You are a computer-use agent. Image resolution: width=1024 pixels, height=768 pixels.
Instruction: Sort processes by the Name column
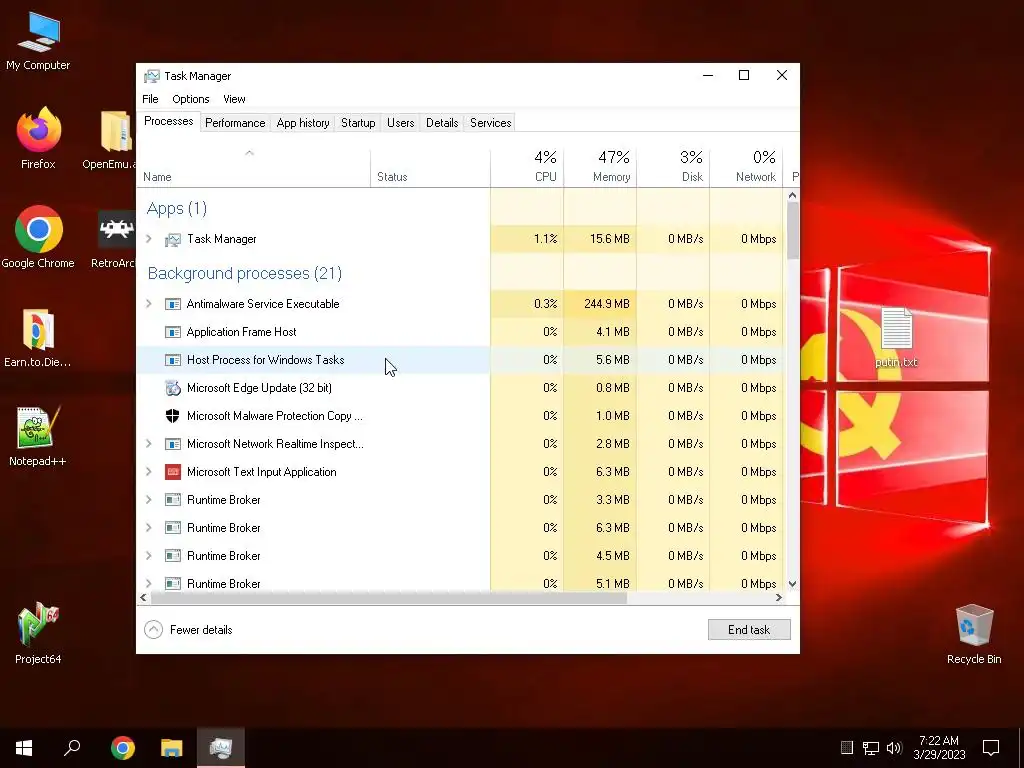click(253, 167)
